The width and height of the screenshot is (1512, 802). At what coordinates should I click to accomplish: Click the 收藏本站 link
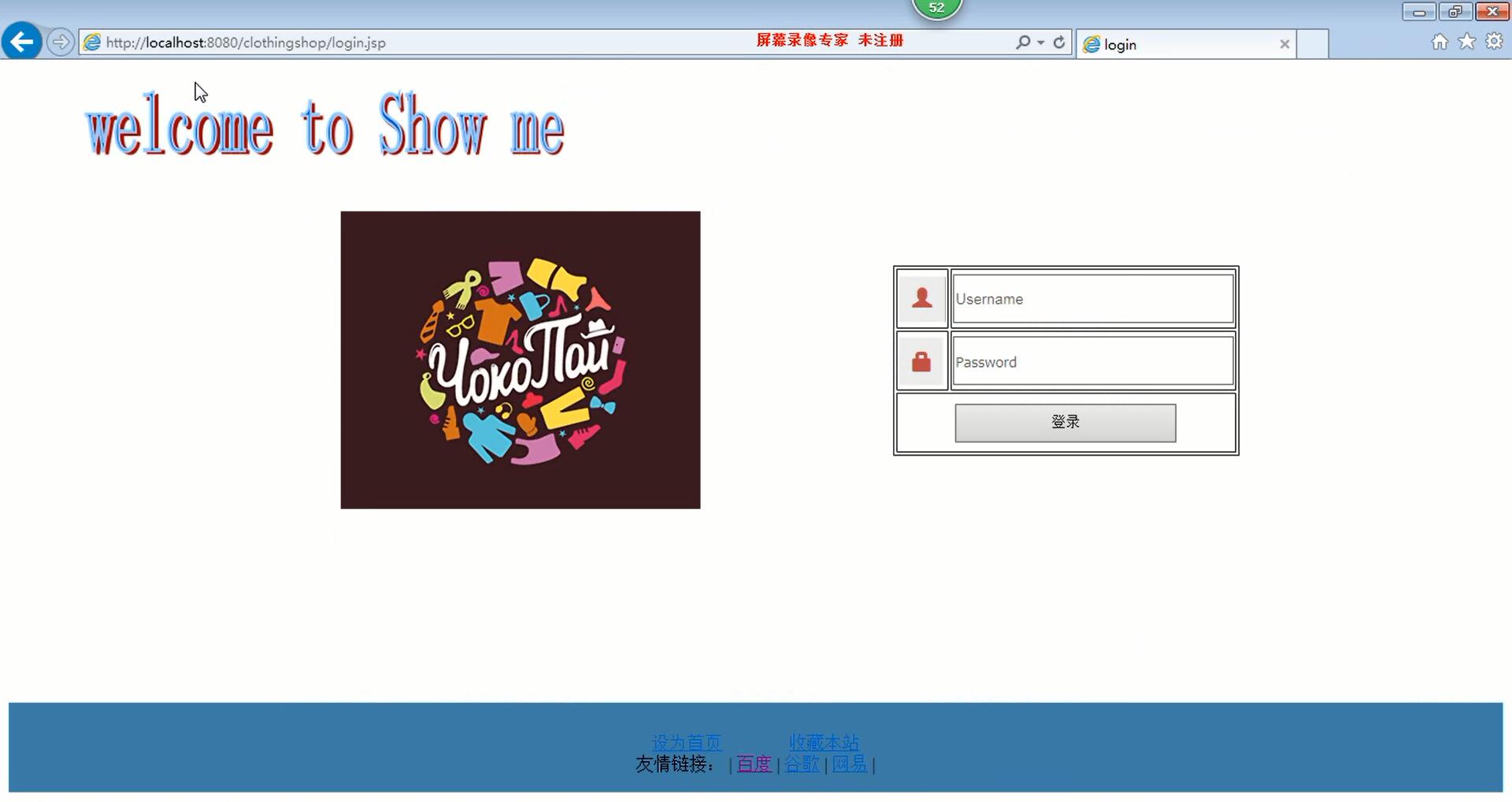tap(824, 742)
